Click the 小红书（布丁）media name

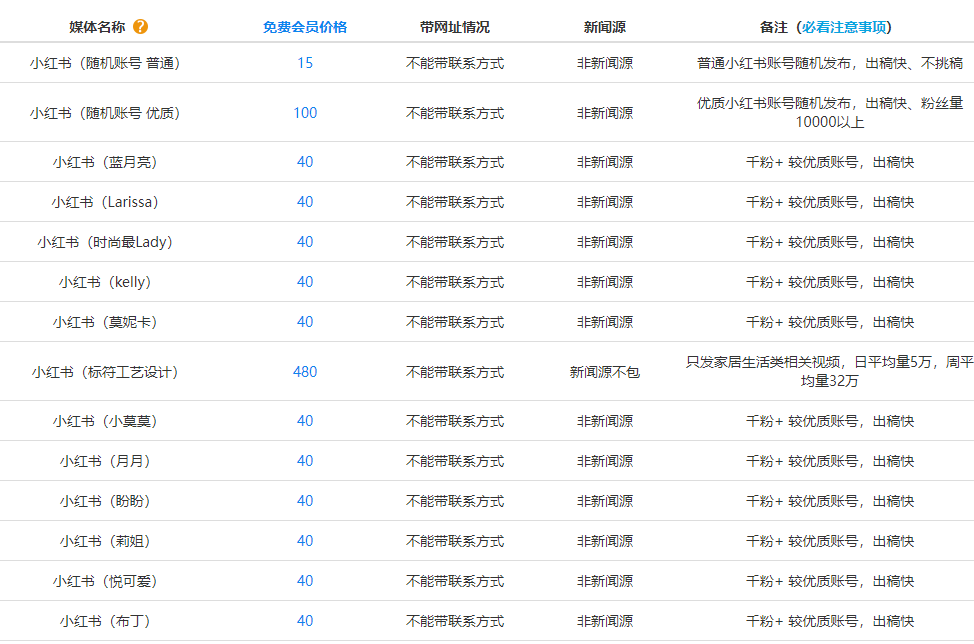pos(105,621)
